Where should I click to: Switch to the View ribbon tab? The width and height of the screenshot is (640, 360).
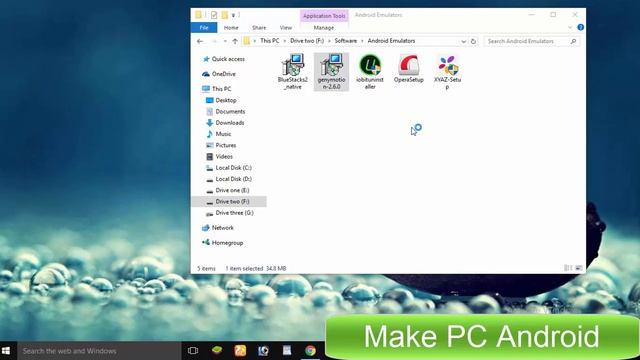[x=286, y=27]
